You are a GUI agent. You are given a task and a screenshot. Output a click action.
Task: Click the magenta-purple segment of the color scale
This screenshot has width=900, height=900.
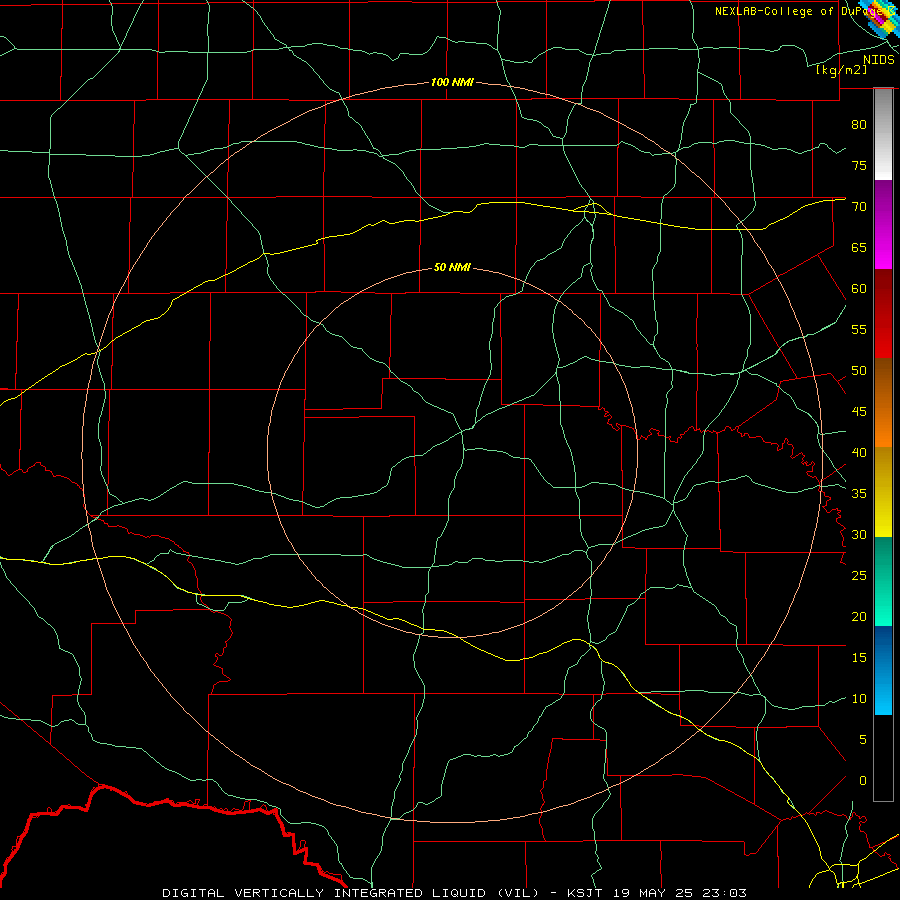point(883,224)
